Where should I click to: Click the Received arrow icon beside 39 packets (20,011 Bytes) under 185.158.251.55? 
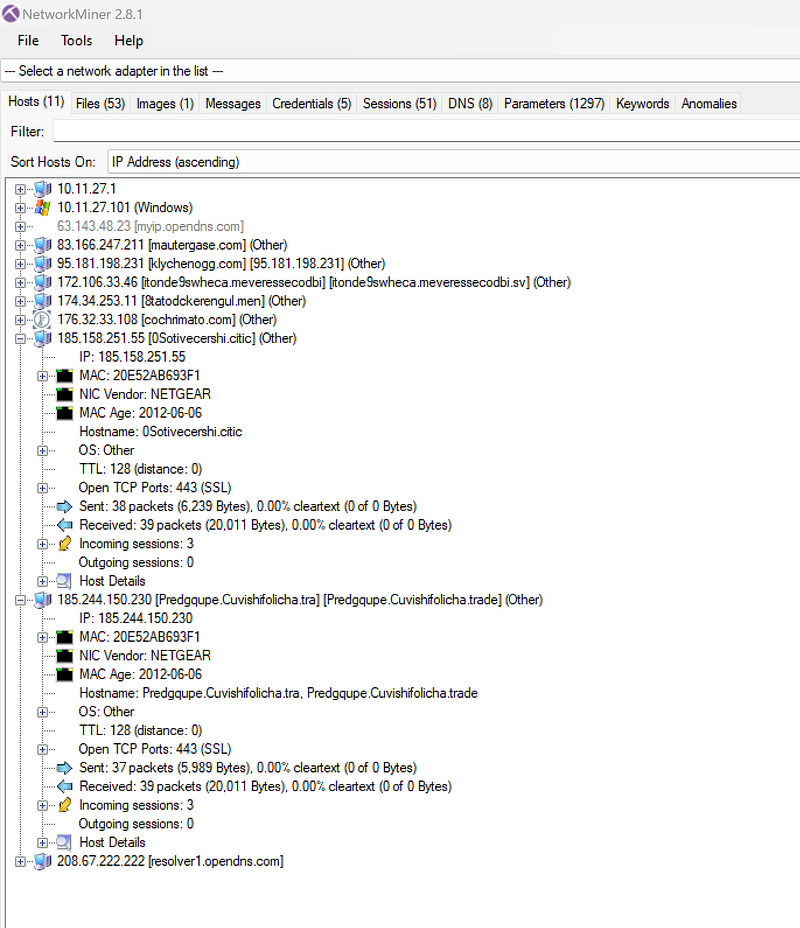(x=64, y=525)
